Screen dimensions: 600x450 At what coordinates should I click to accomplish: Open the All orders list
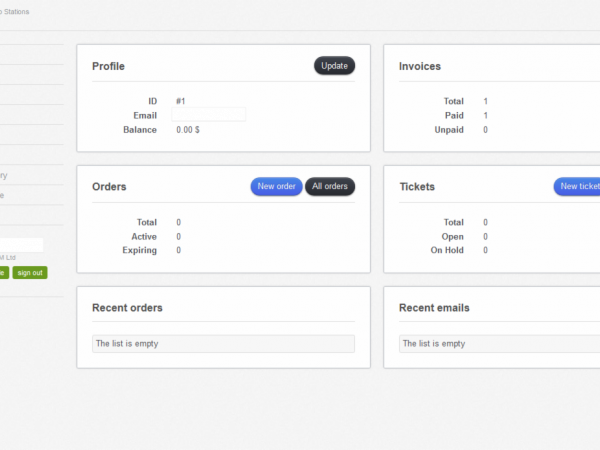[x=330, y=187]
